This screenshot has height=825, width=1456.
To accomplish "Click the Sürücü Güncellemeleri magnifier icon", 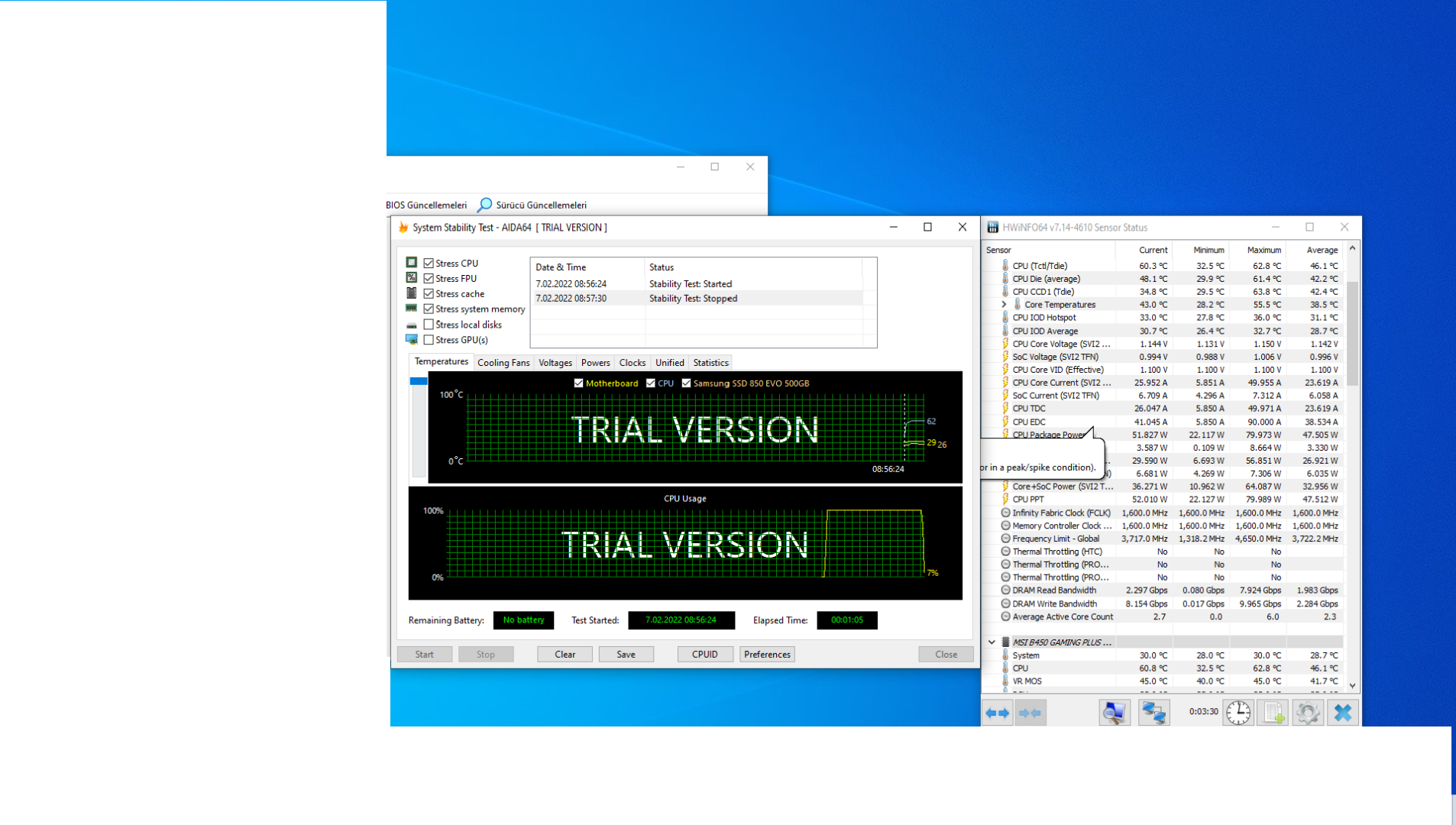I will pos(484,205).
